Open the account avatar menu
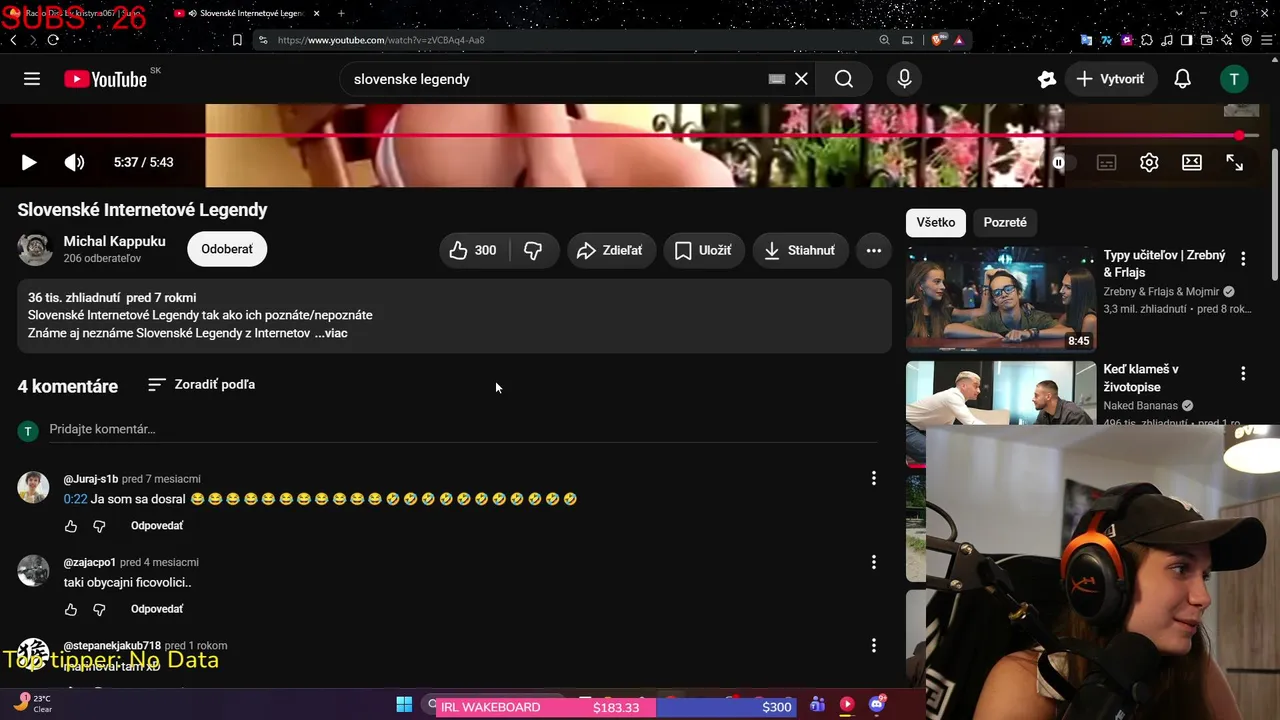This screenshot has width=1280, height=720. pyautogui.click(x=1234, y=79)
